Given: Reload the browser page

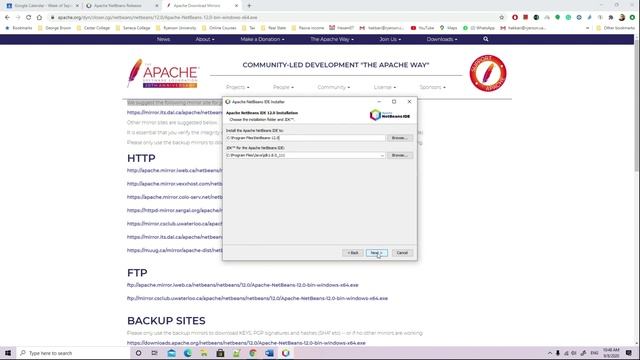Looking at the screenshot, I should pos(28,18).
